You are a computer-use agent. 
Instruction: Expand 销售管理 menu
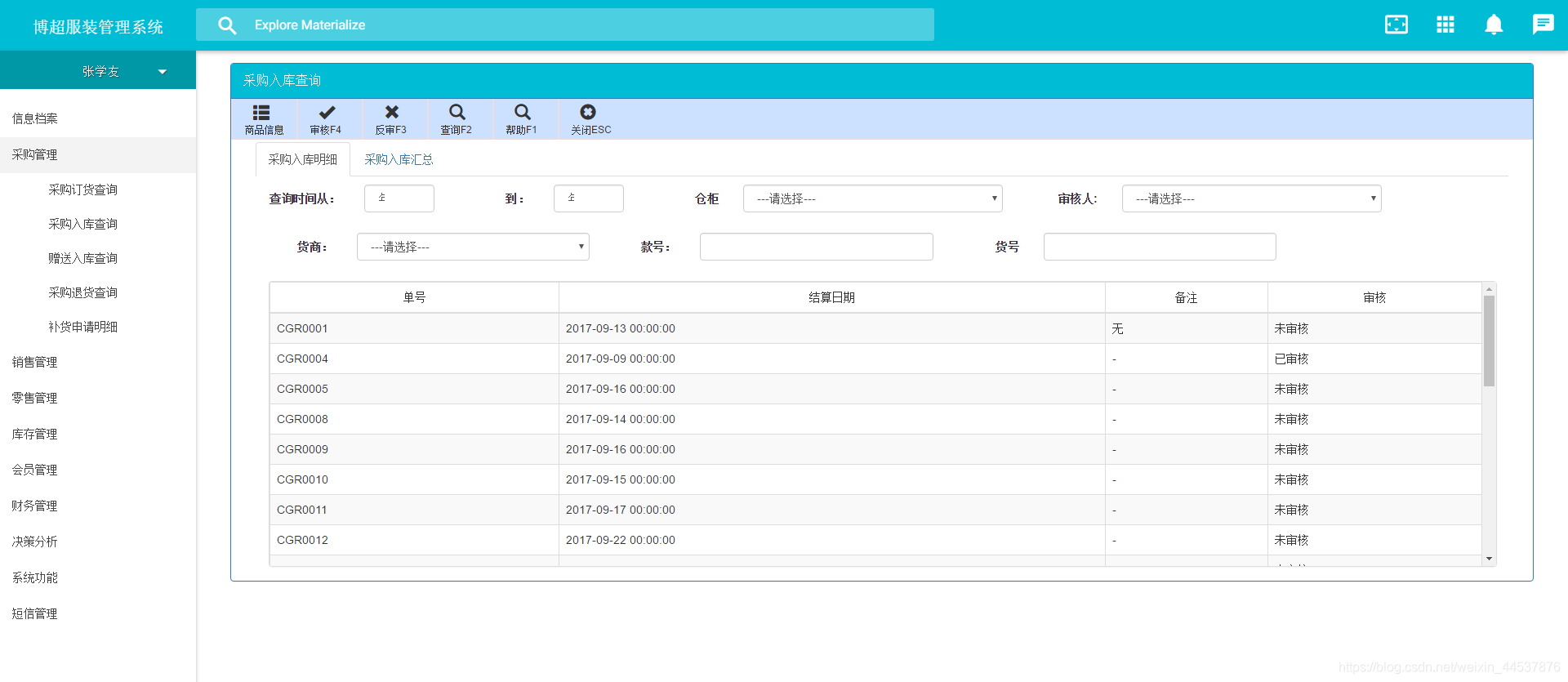point(98,362)
